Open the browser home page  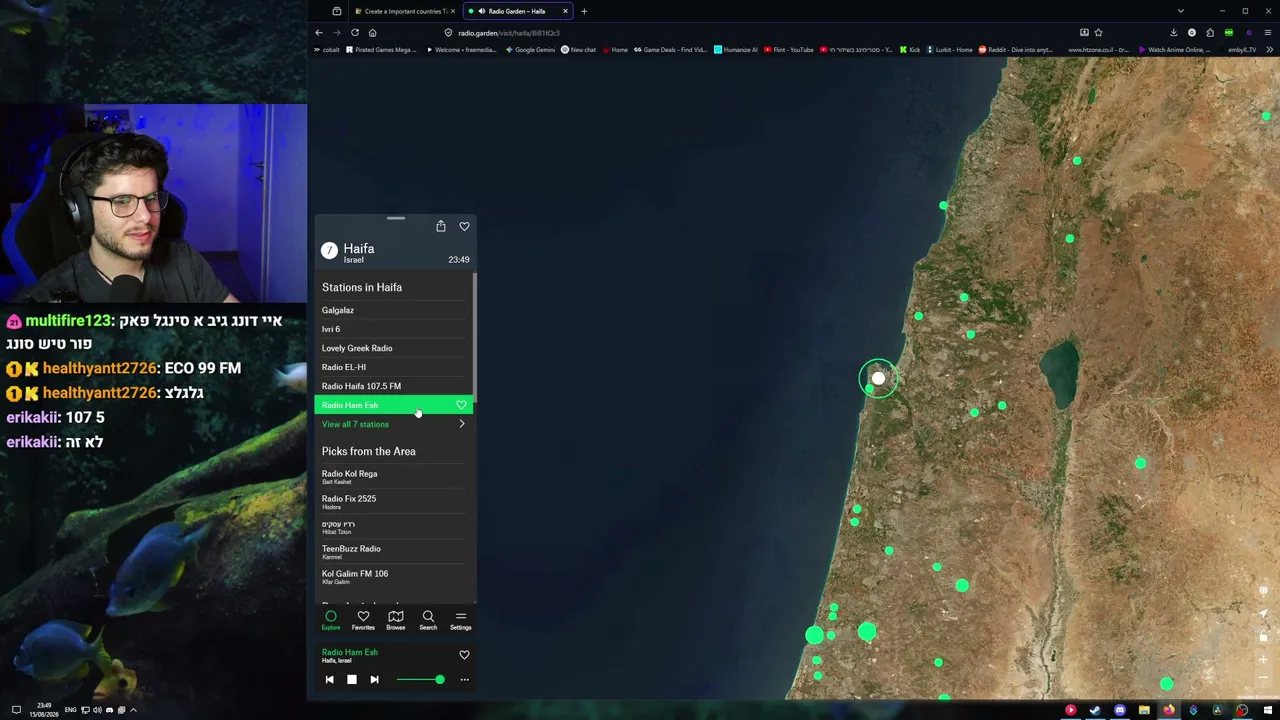[x=372, y=33]
